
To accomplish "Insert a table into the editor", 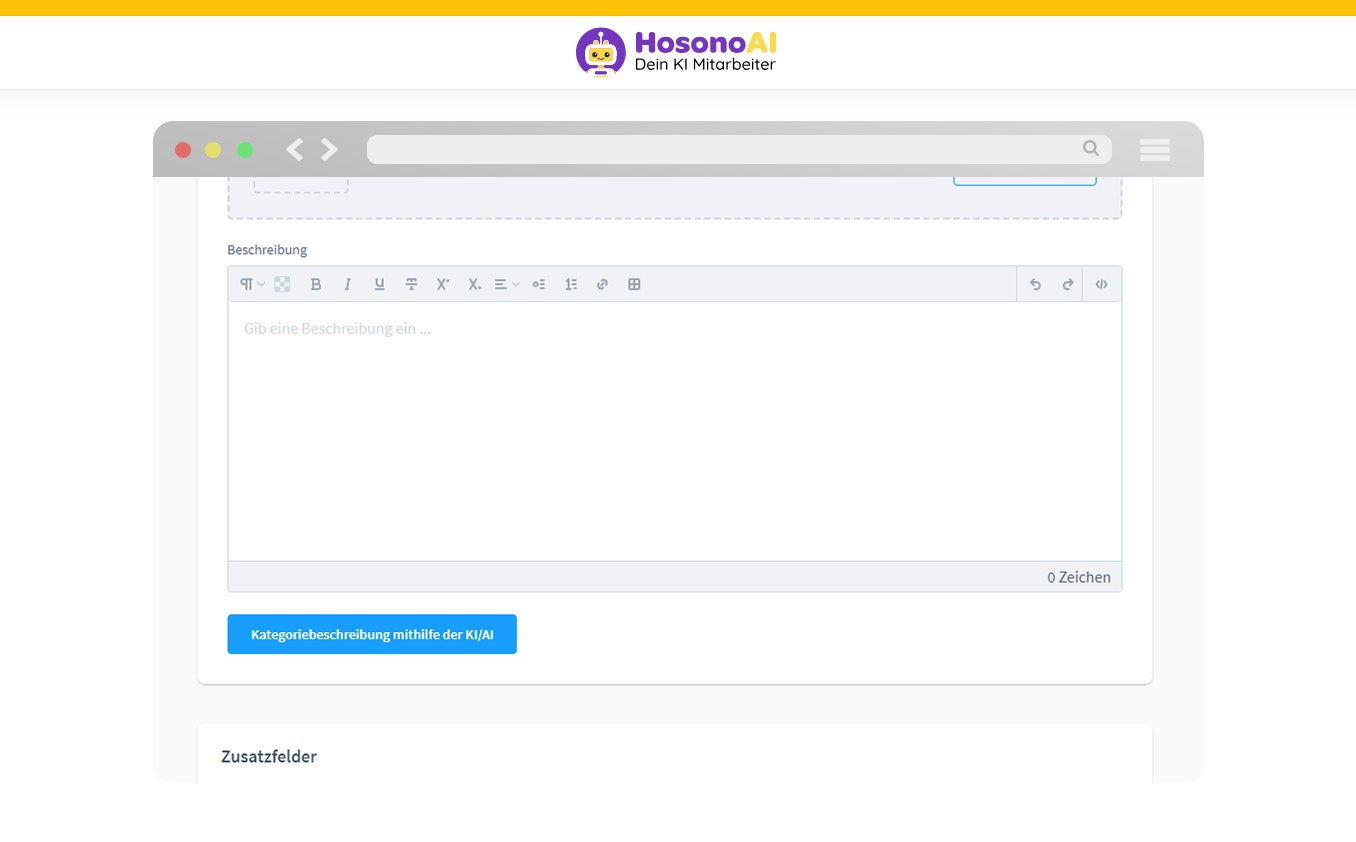I will [x=634, y=284].
